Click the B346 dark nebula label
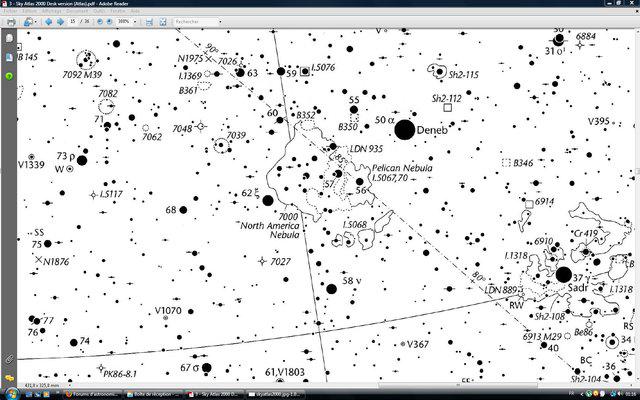This screenshot has height=400, width=640. [x=523, y=163]
